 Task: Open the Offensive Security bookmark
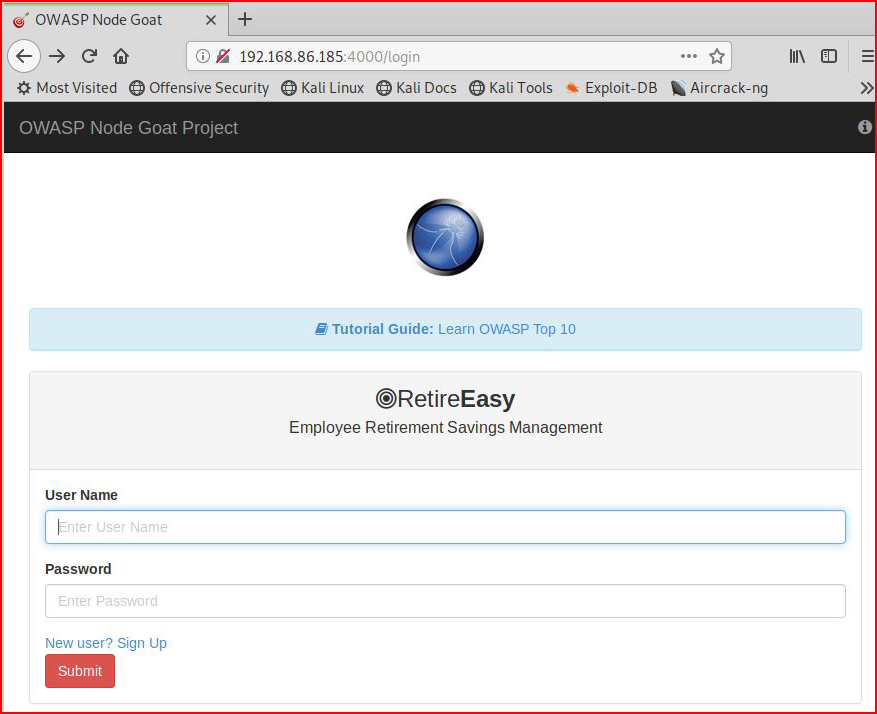(x=199, y=88)
